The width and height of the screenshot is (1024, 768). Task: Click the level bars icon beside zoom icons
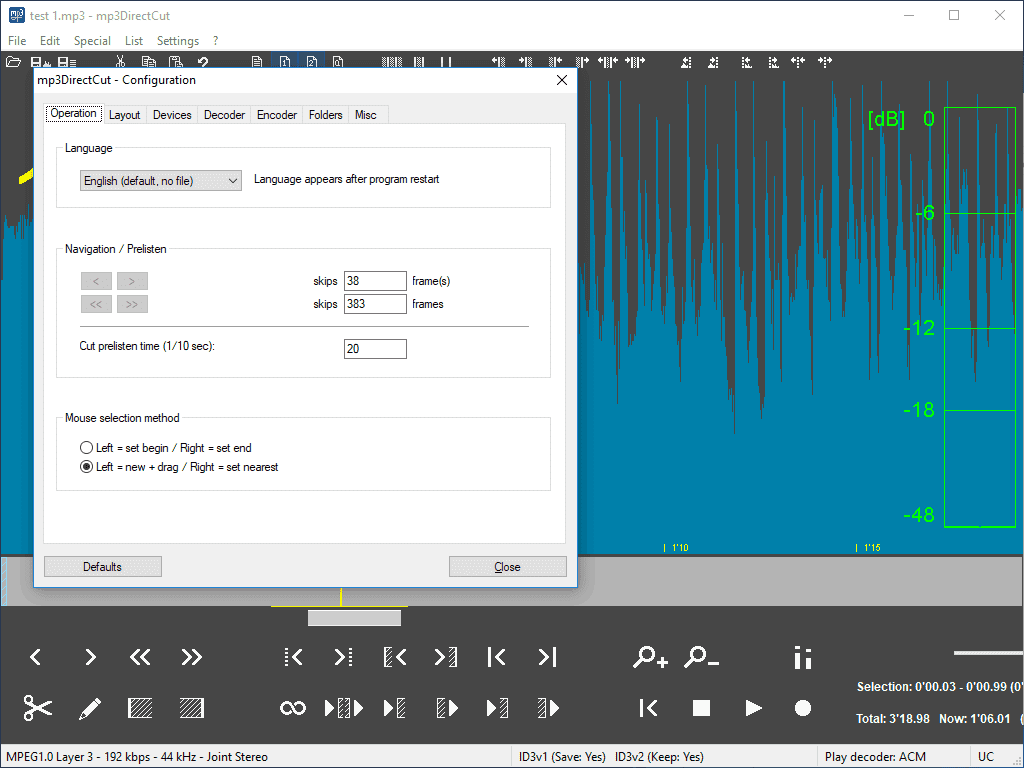[803, 658]
